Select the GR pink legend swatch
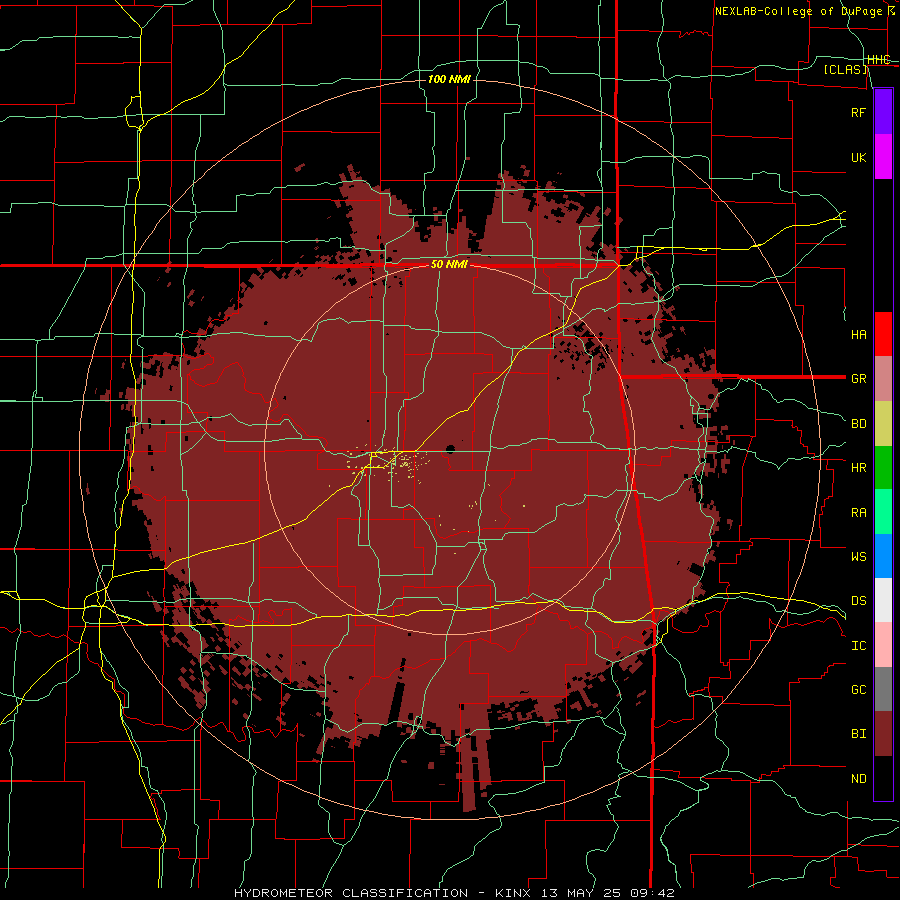The height and width of the screenshot is (900, 900). 883,378
